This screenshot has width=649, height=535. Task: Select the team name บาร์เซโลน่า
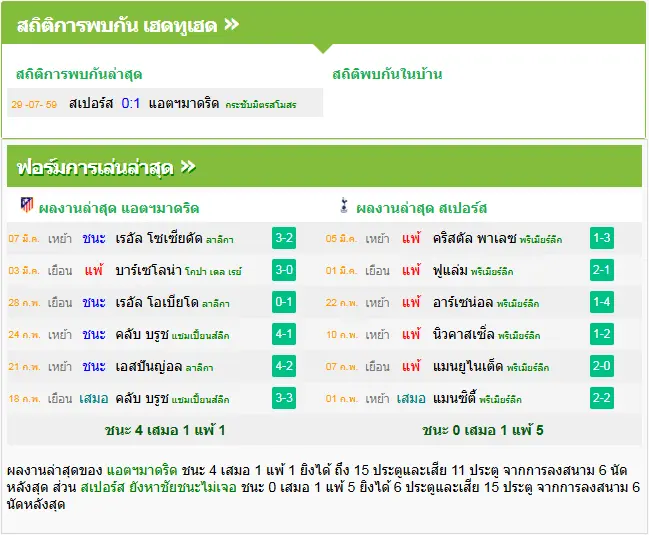[x=149, y=270]
